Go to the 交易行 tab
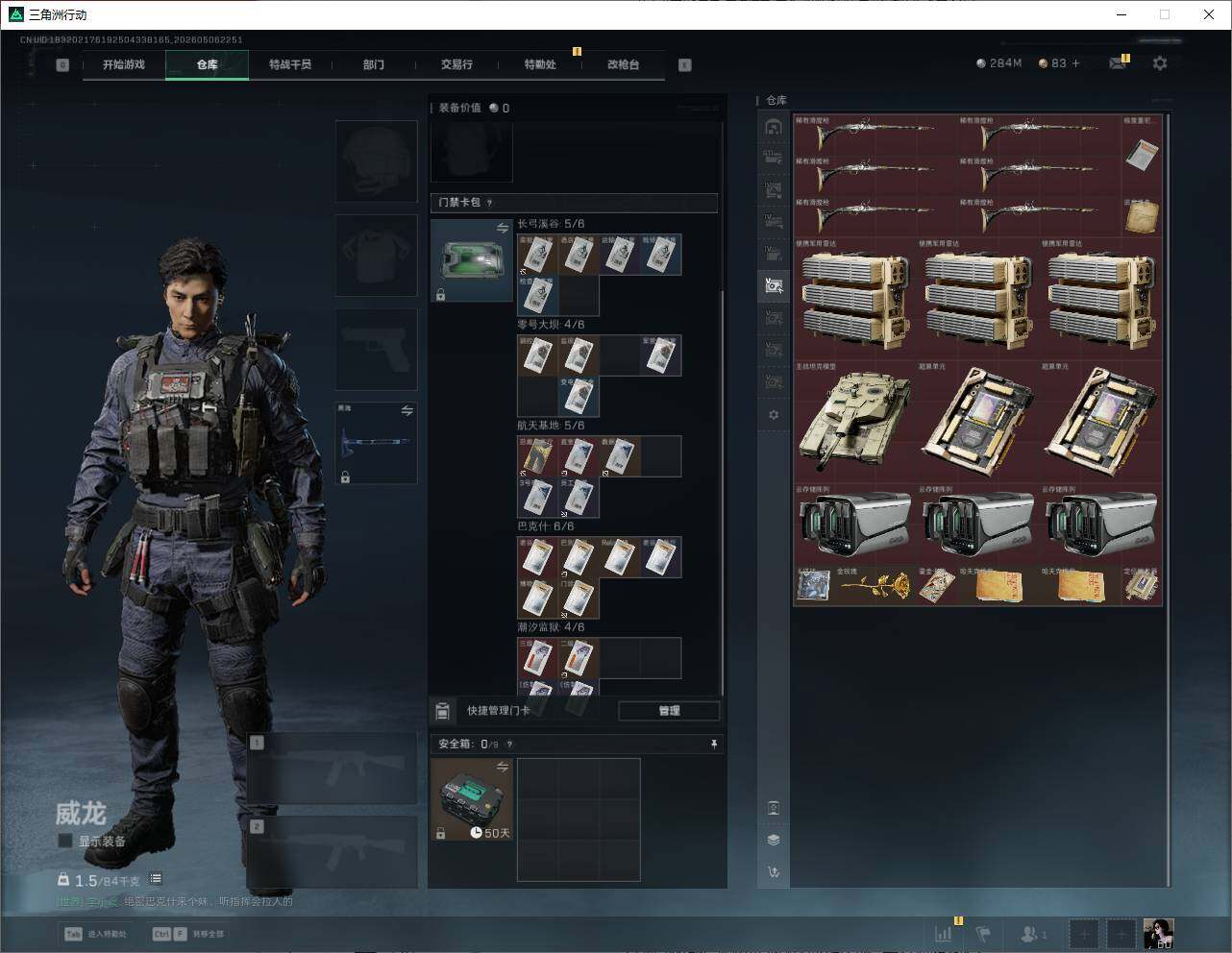This screenshot has height=953, width=1232. click(x=456, y=64)
